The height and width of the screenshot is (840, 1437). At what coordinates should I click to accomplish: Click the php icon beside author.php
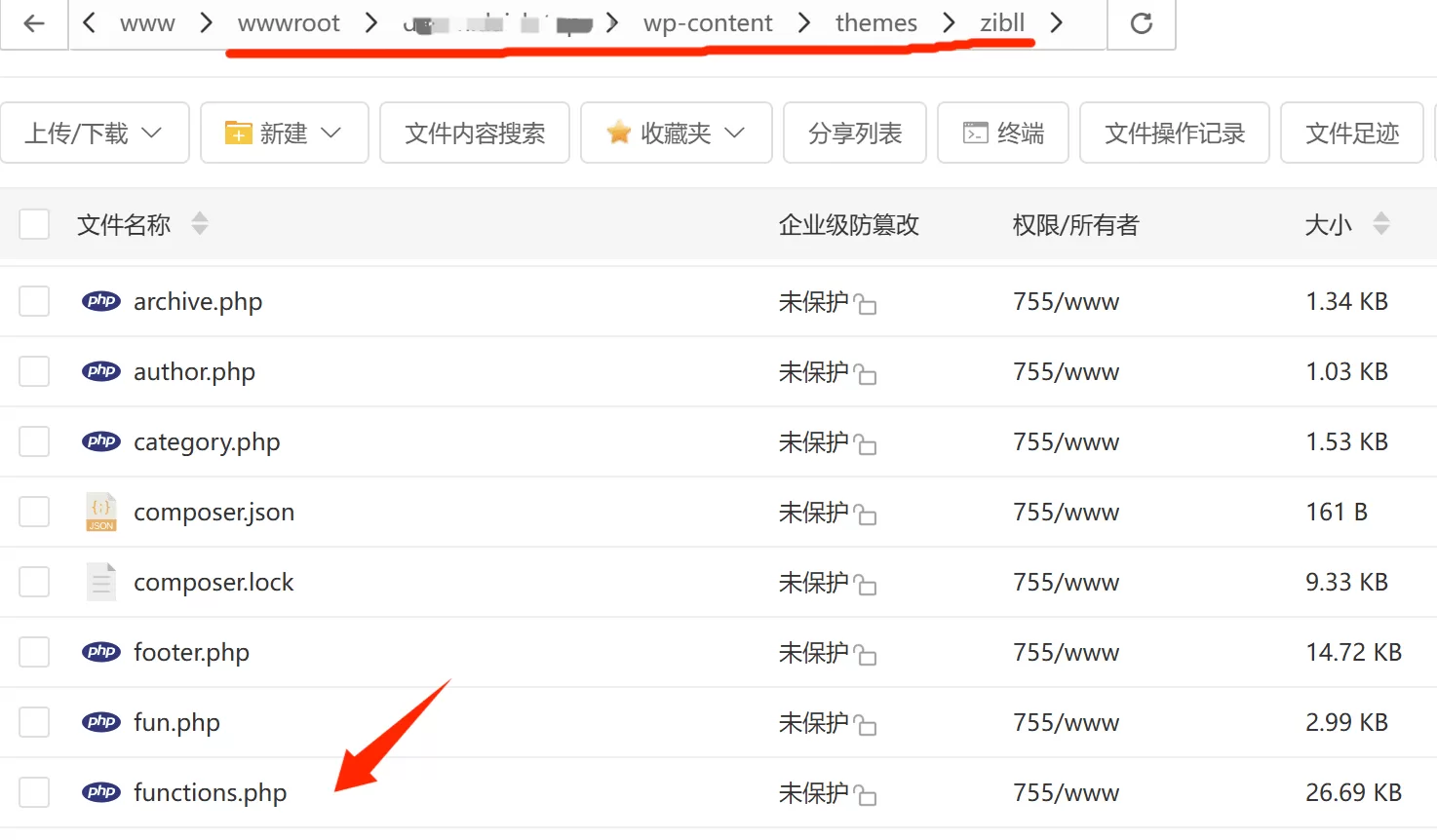[100, 371]
